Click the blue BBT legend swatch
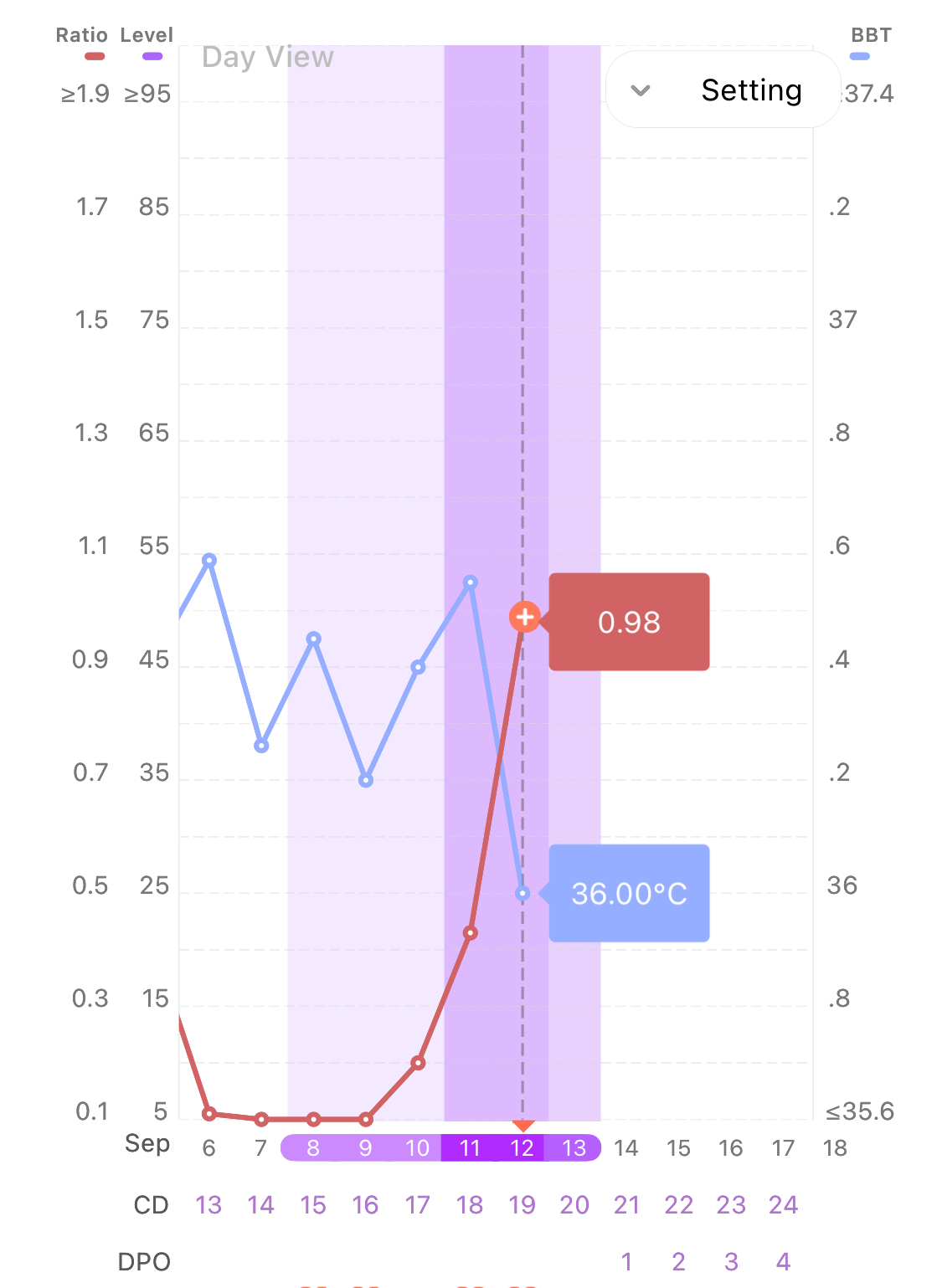The width and height of the screenshot is (942, 1288). 860,56
